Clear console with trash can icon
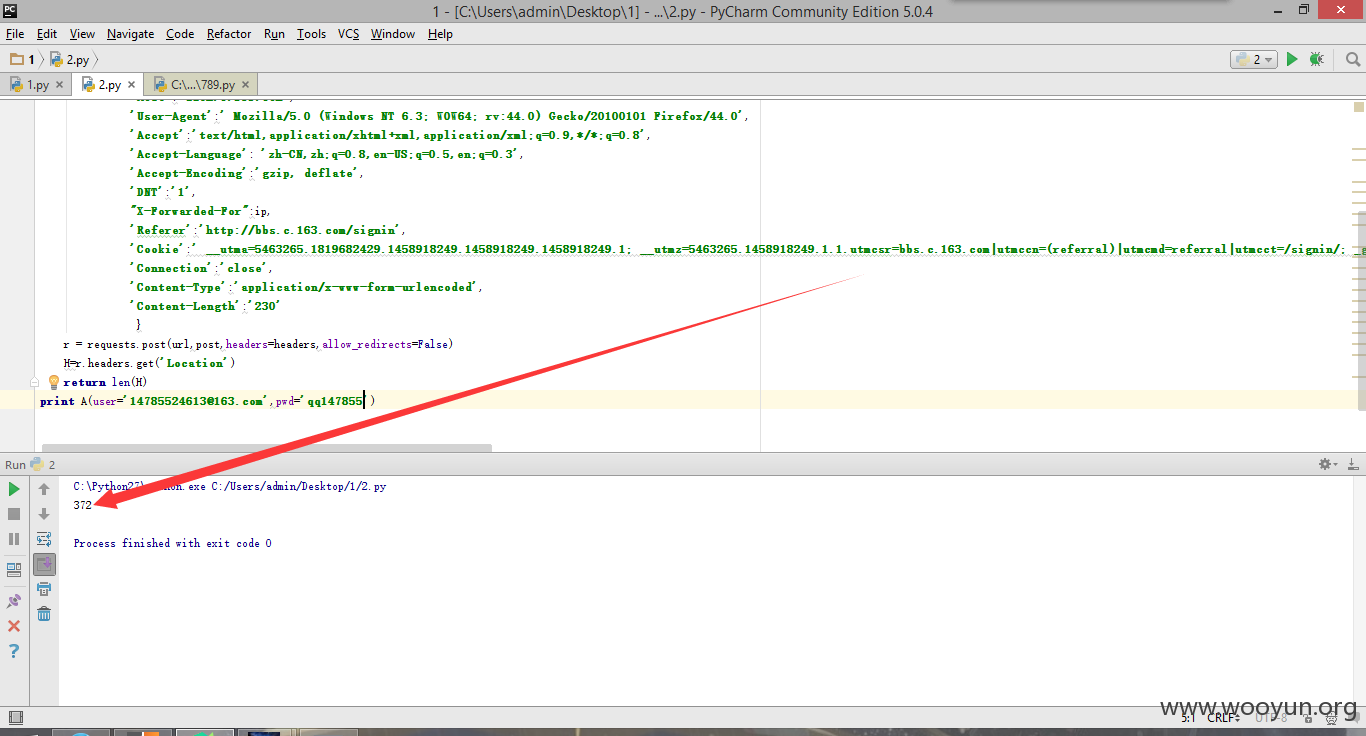The width and height of the screenshot is (1366, 736). click(x=44, y=613)
